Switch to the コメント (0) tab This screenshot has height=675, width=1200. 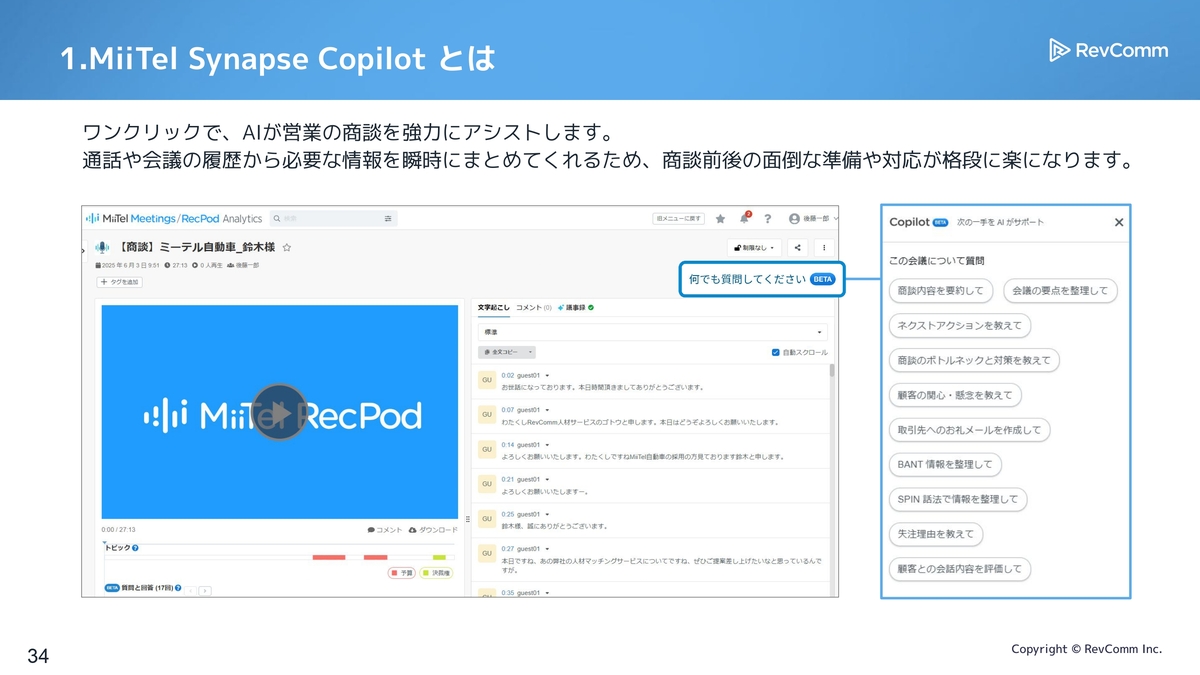(x=533, y=307)
